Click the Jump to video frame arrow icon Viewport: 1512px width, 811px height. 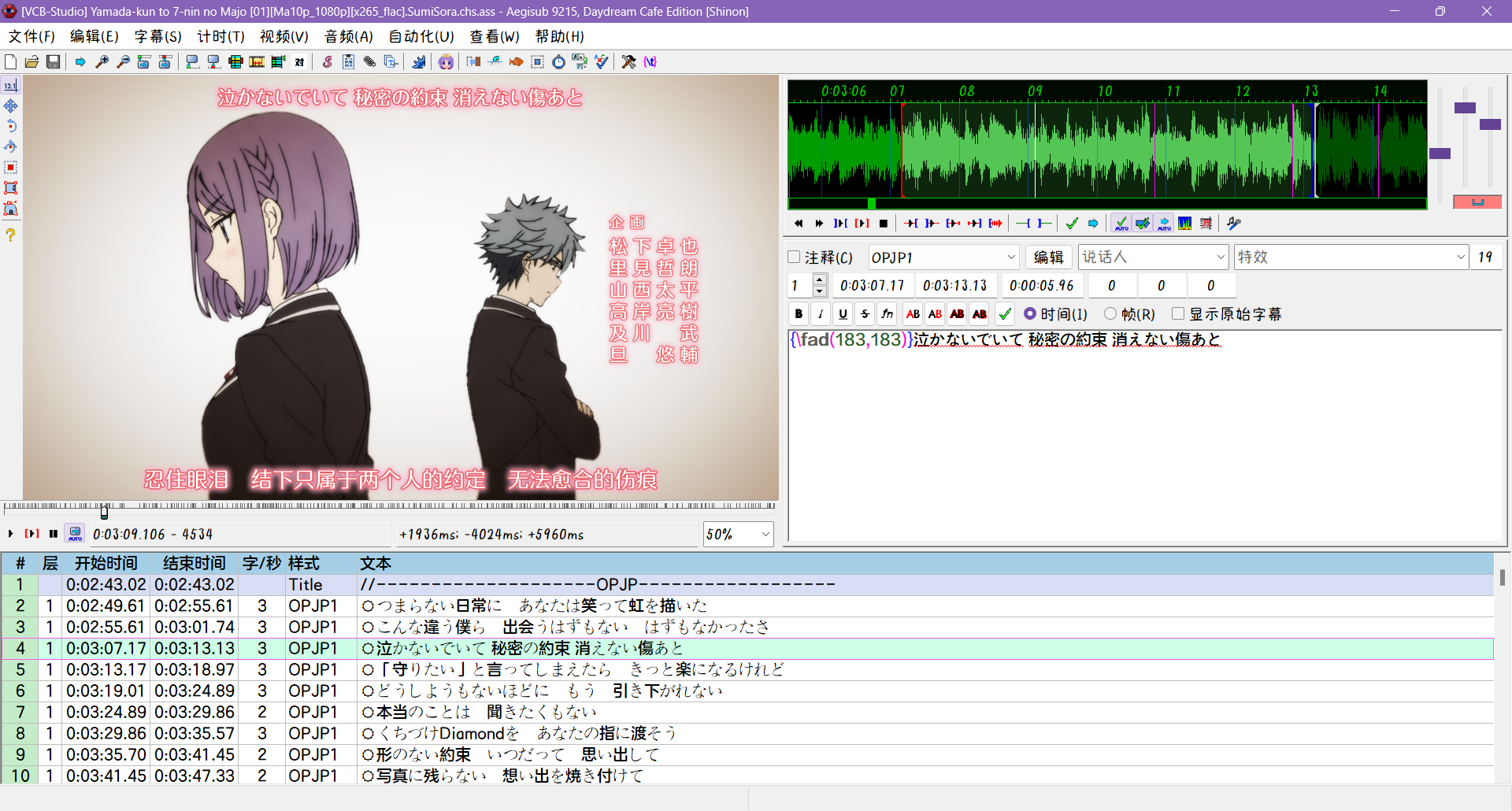coord(80,62)
